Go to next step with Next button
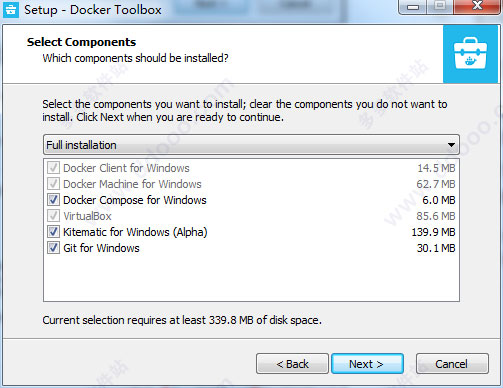The height and width of the screenshot is (388, 503). pos(367,364)
